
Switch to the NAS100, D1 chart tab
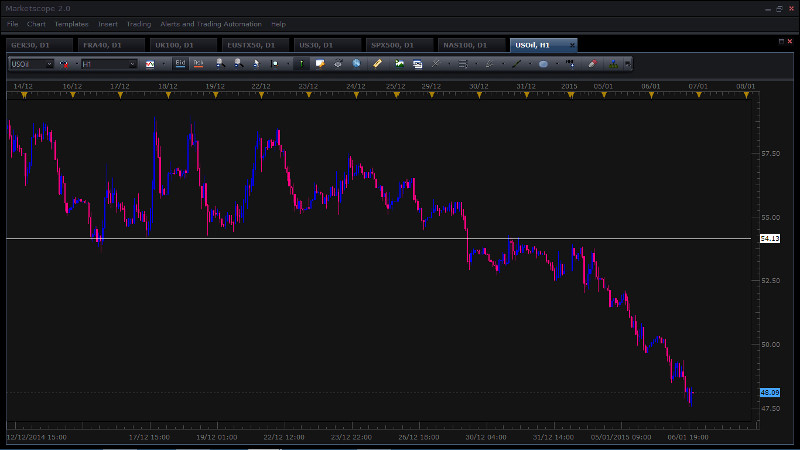click(470, 45)
